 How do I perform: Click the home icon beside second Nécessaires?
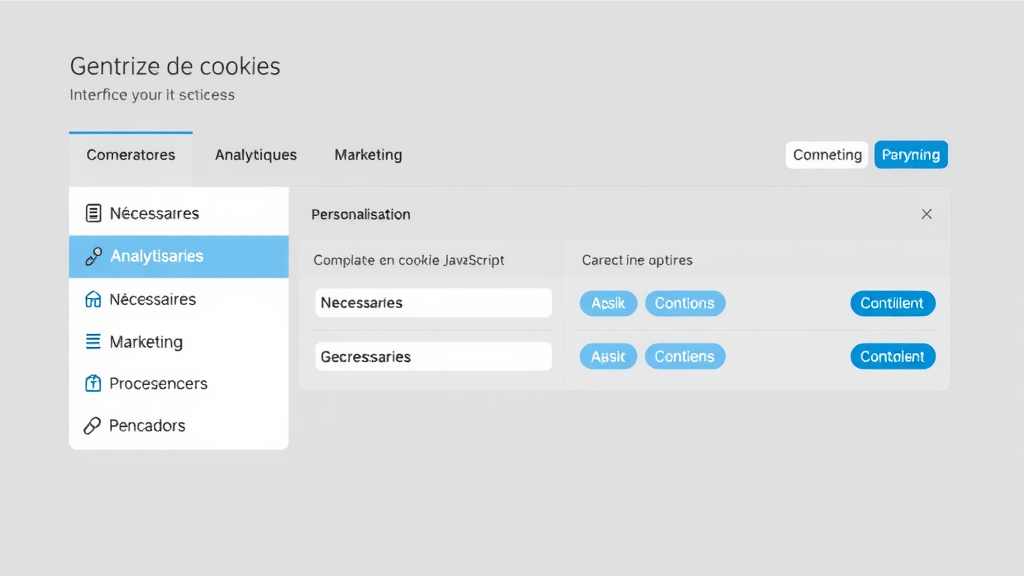coord(94,299)
